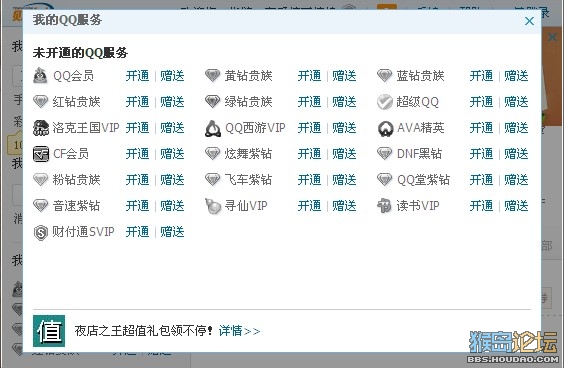Open 开通 for 蓝钻贵族
Image resolution: width=564 pixels, height=368 pixels.
coord(481,76)
